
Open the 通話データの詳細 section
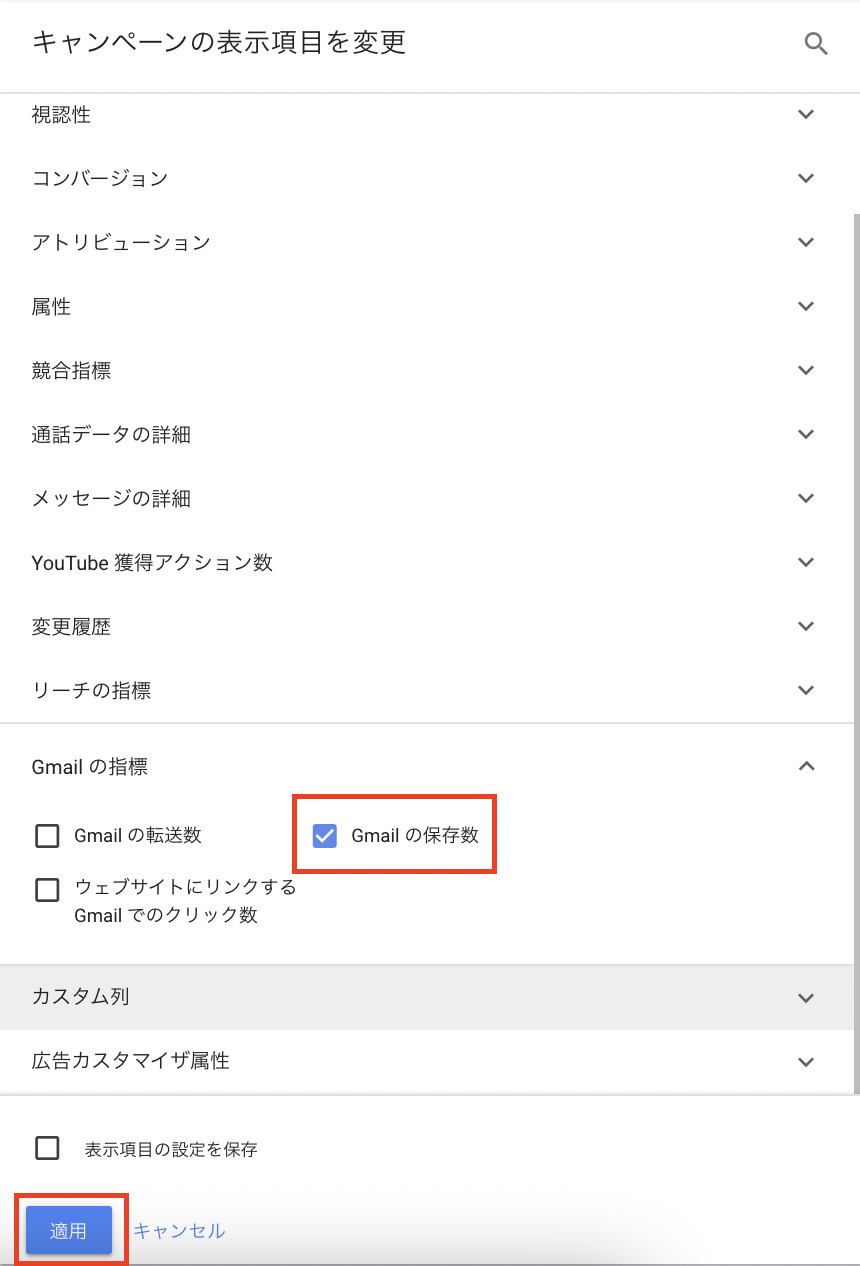[x=807, y=435]
